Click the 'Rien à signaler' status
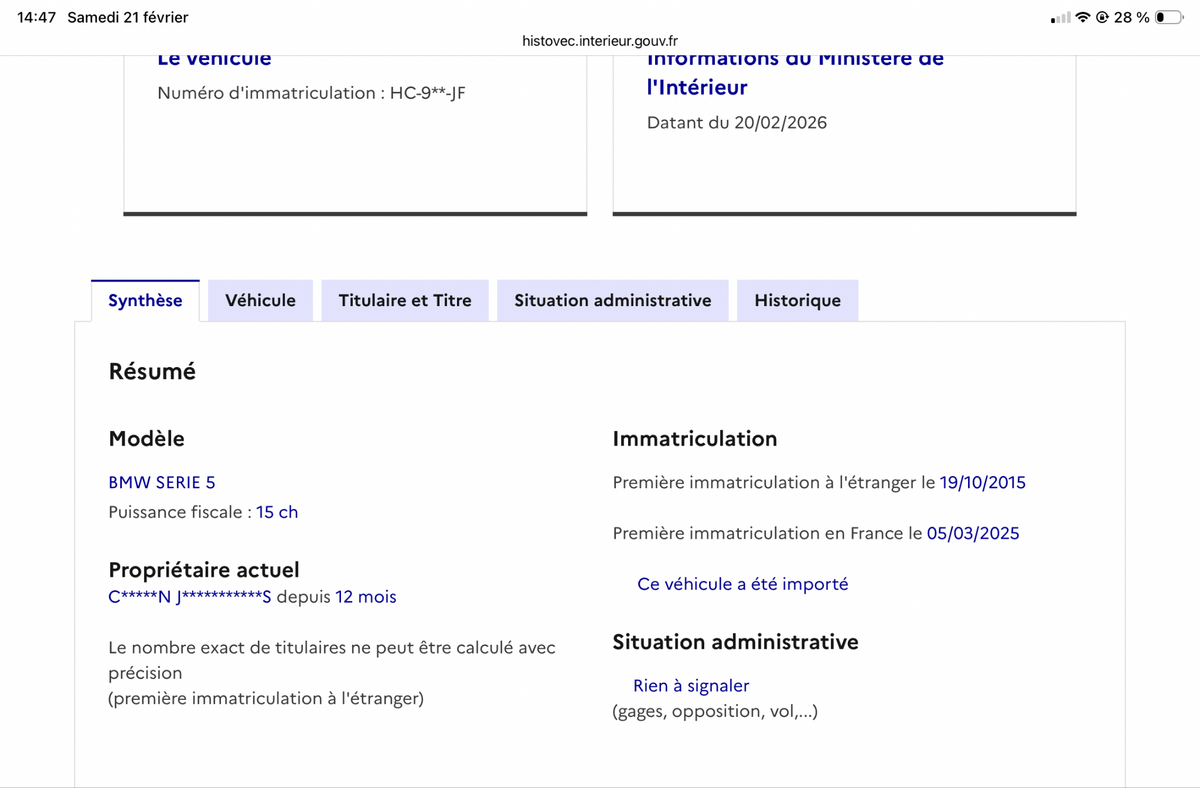This screenshot has width=1200, height=788. [x=691, y=686]
